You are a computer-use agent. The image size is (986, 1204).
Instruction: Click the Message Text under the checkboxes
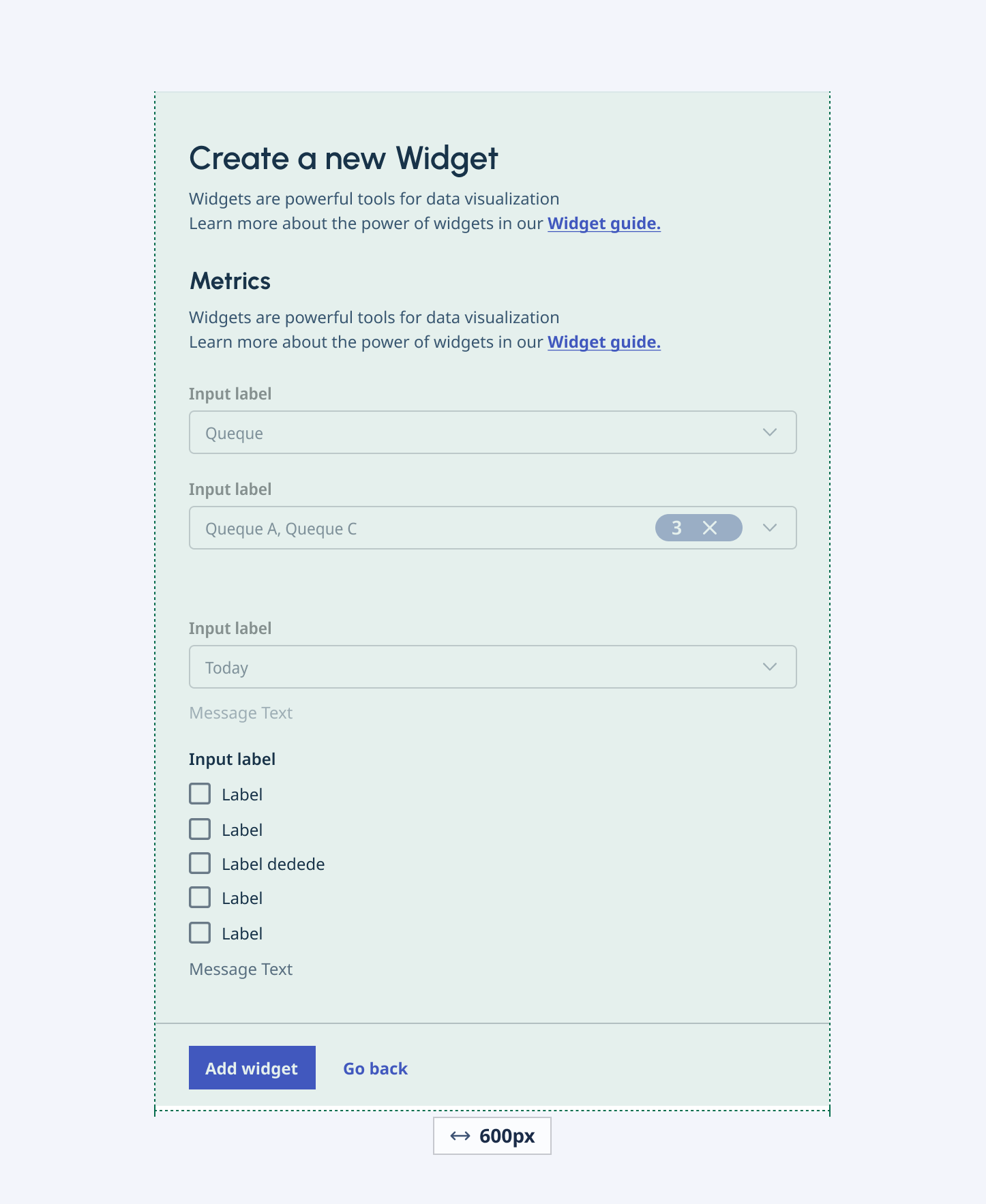point(241,969)
